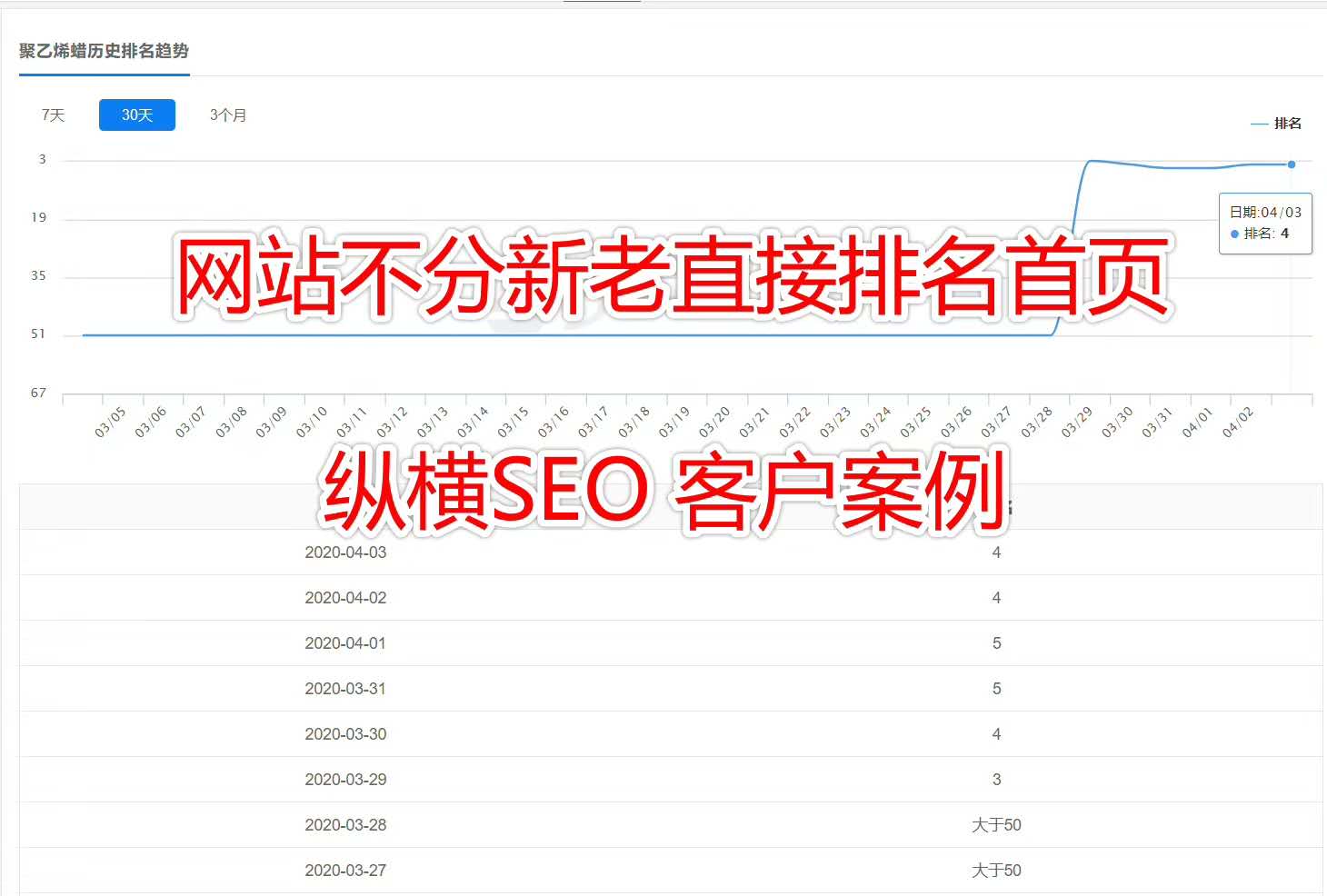This screenshot has width=1327, height=896.
Task: Click rank value 3 in 2020-03-29 row
Action: point(996,780)
